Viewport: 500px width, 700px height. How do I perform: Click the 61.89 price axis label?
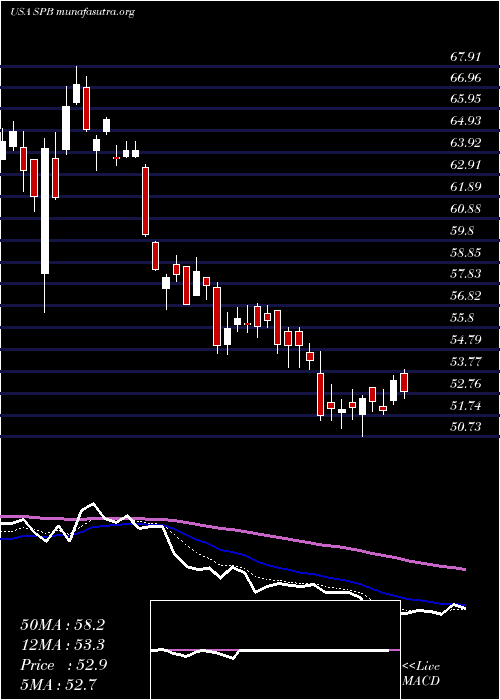tap(466, 187)
